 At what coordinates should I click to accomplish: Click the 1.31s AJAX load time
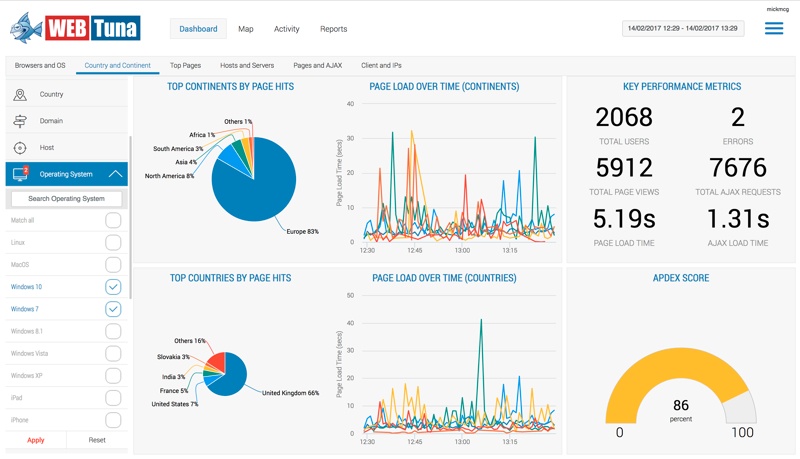738,219
